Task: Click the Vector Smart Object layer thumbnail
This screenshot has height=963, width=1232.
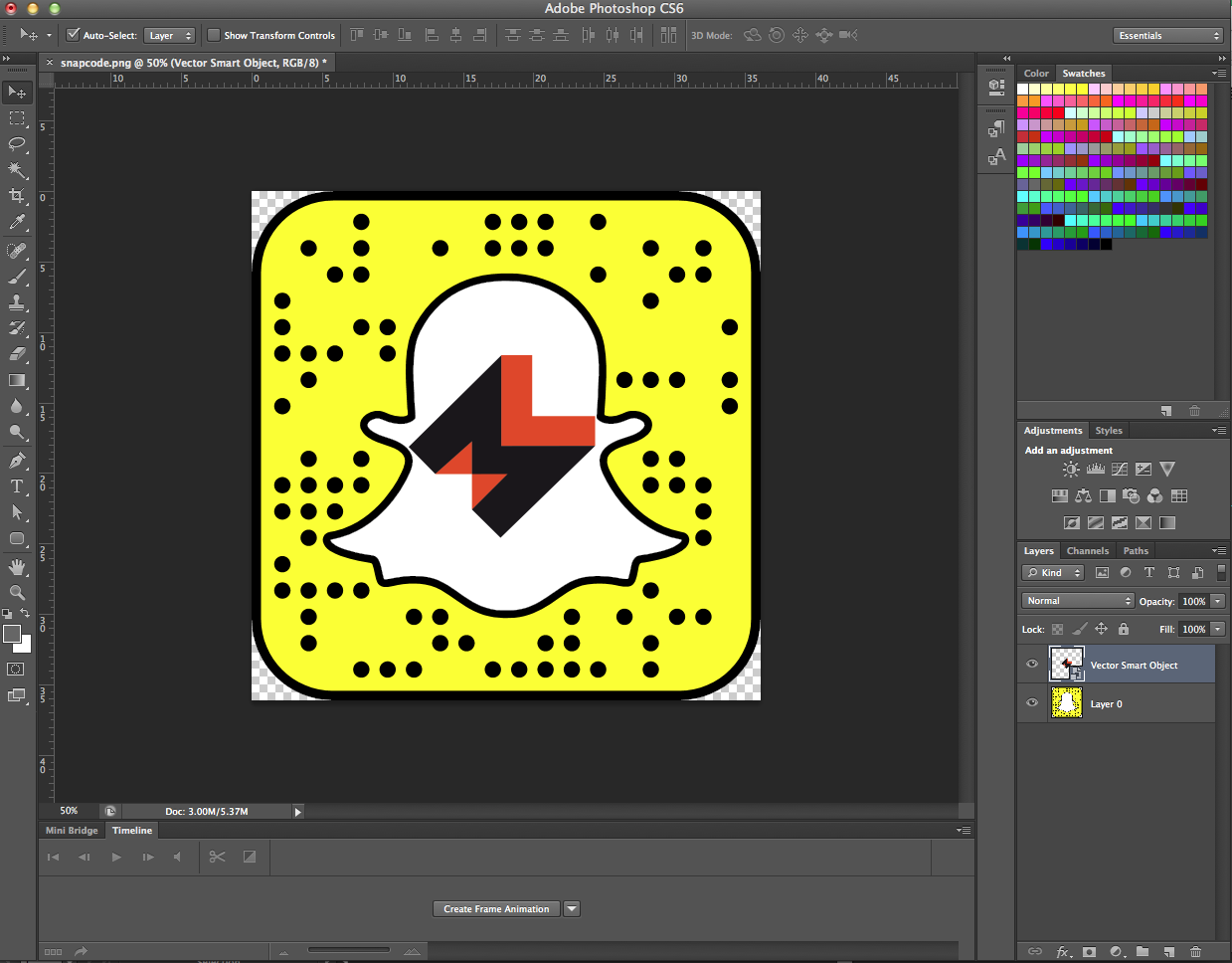Action: 1066,664
